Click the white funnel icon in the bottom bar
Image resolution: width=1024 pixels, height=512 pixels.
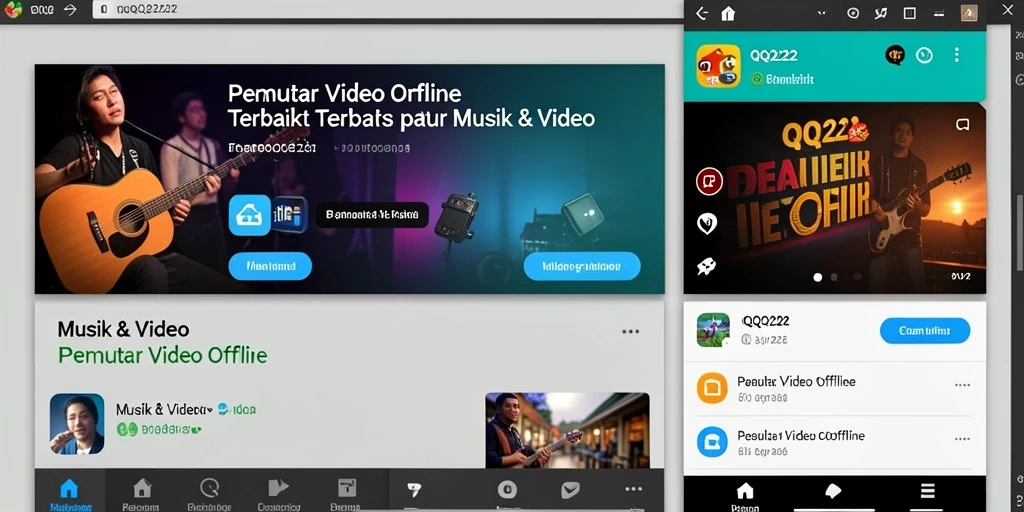413,490
